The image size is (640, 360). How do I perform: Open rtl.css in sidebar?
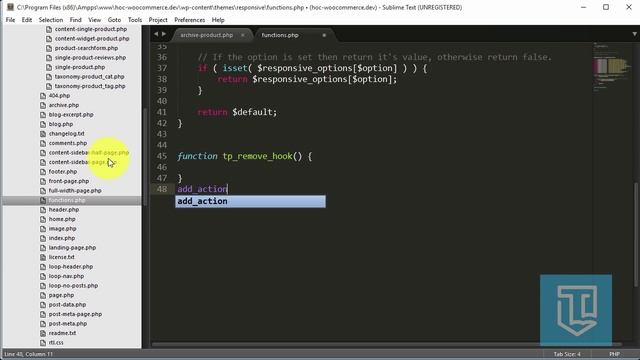56,343
